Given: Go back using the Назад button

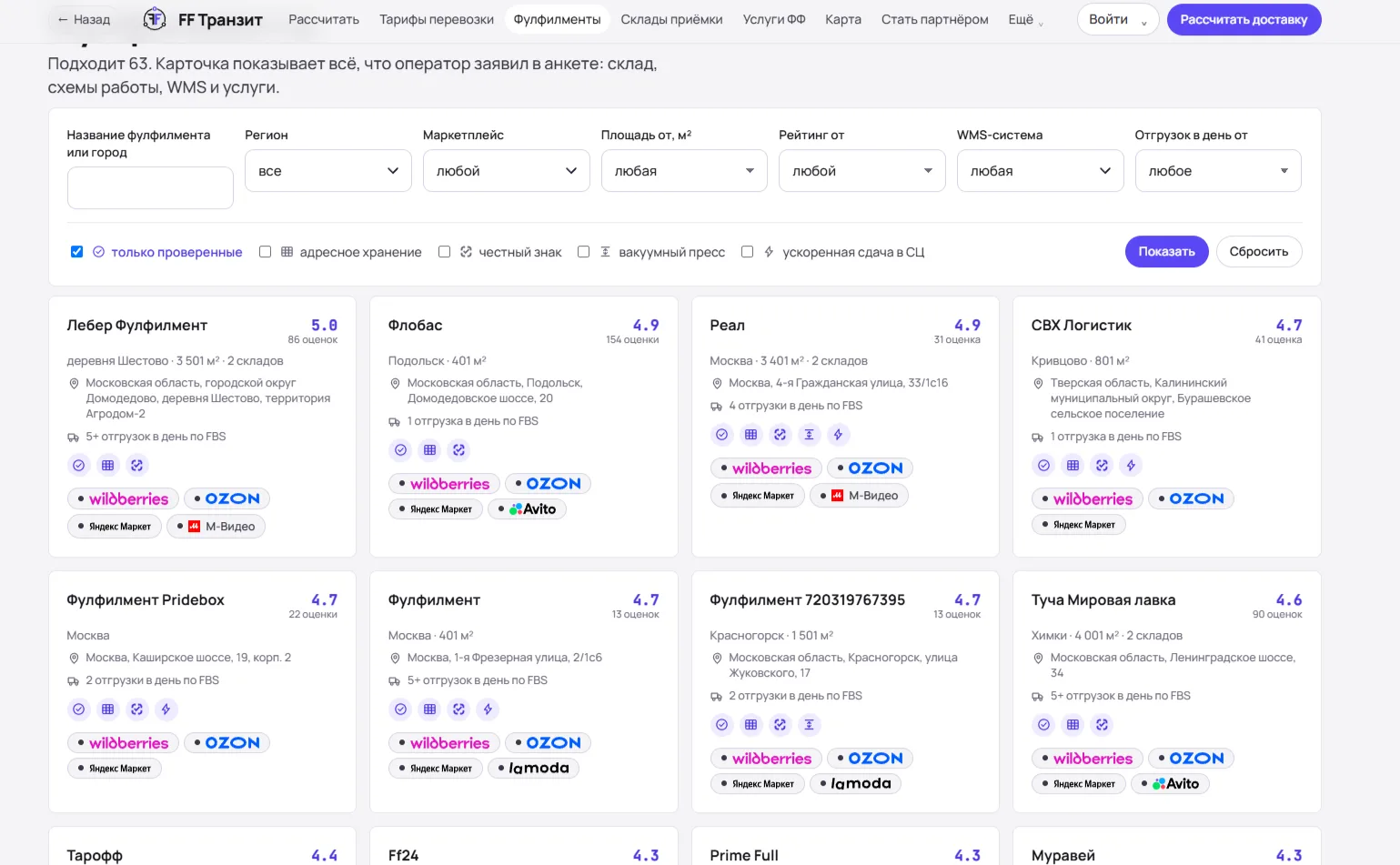Looking at the screenshot, I should tap(84, 19).
